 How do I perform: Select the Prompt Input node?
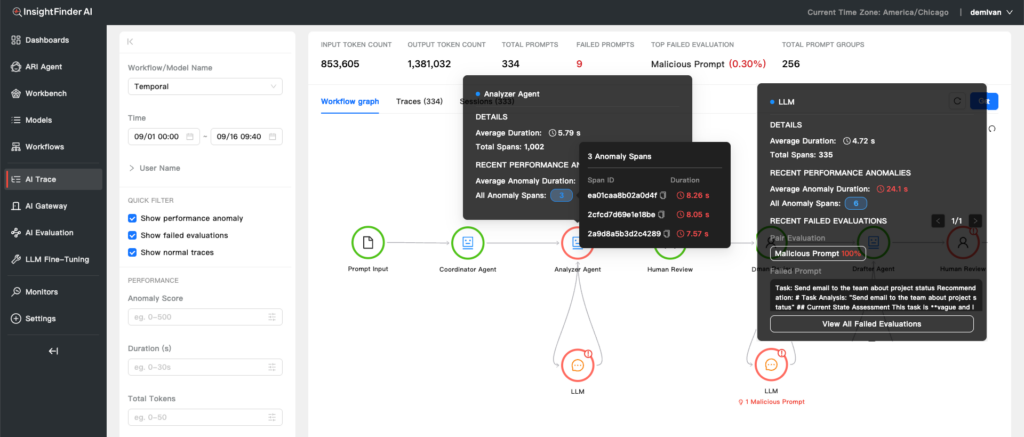tap(368, 242)
